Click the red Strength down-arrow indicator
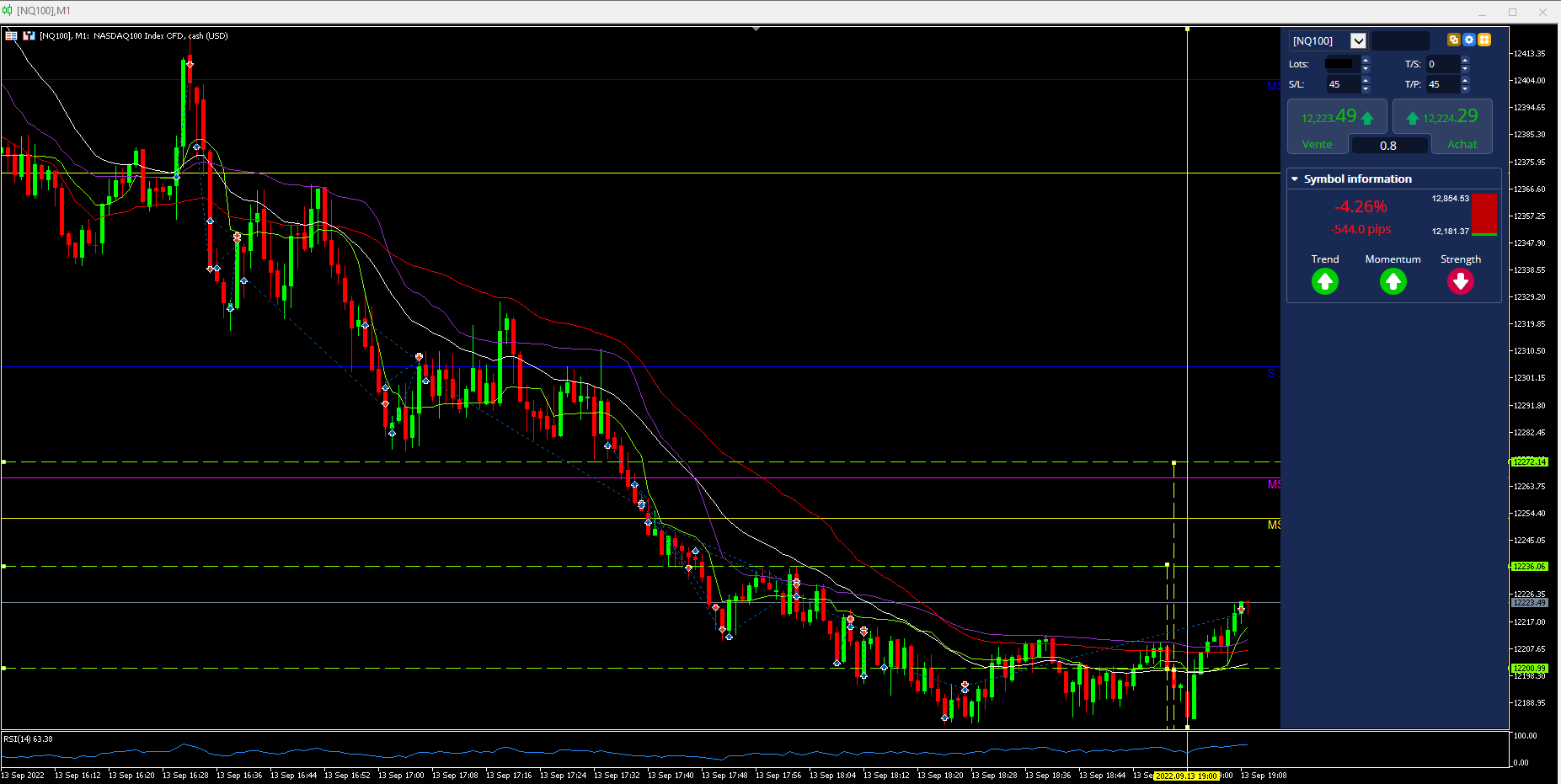The height and width of the screenshot is (784, 1561). [x=1461, y=281]
